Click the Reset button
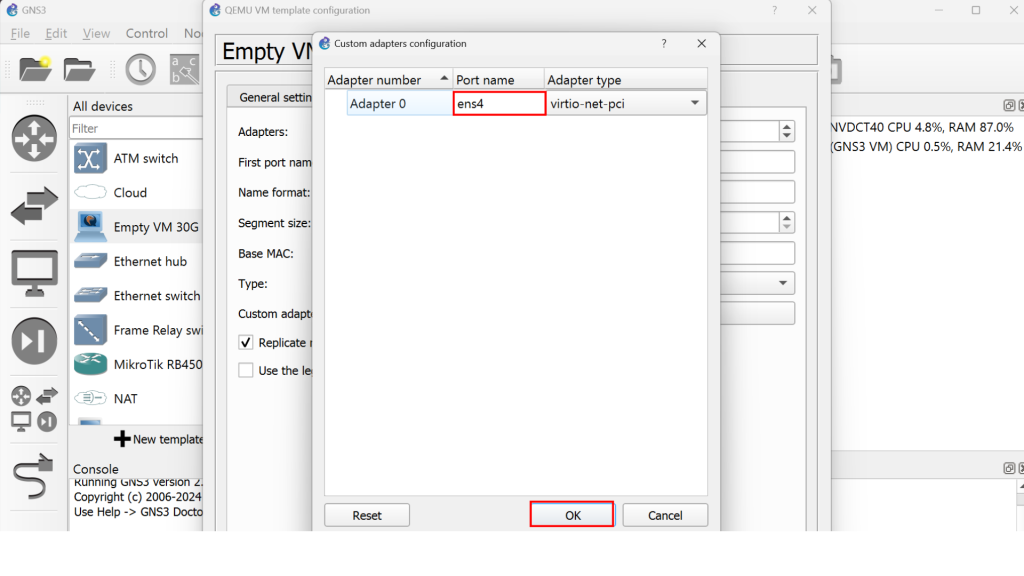 [x=367, y=515]
